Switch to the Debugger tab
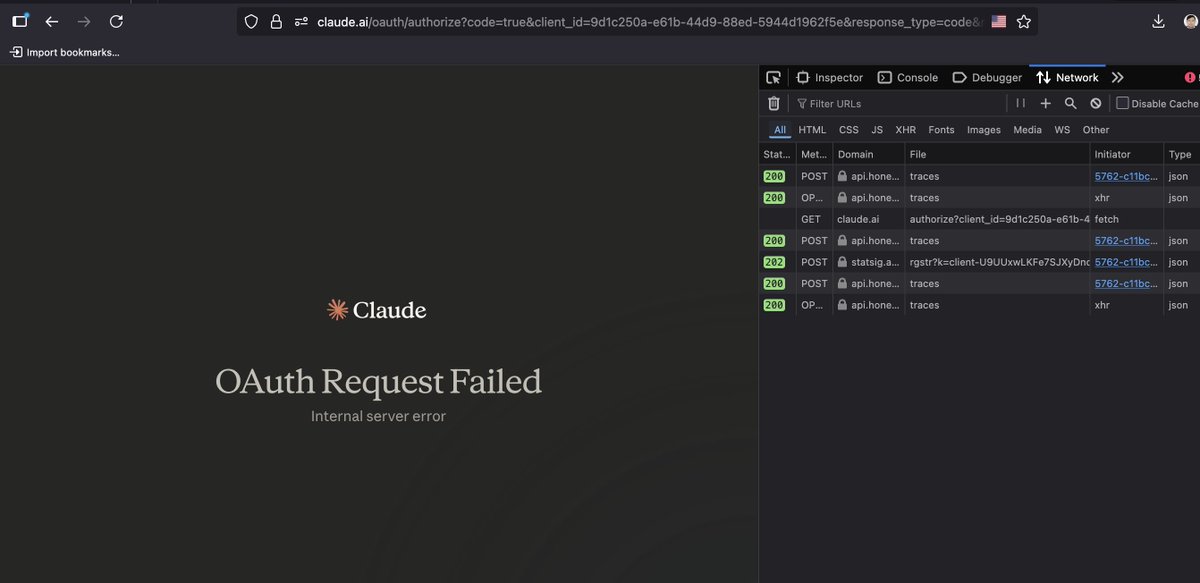1200x583 pixels. pyautogui.click(x=987, y=77)
